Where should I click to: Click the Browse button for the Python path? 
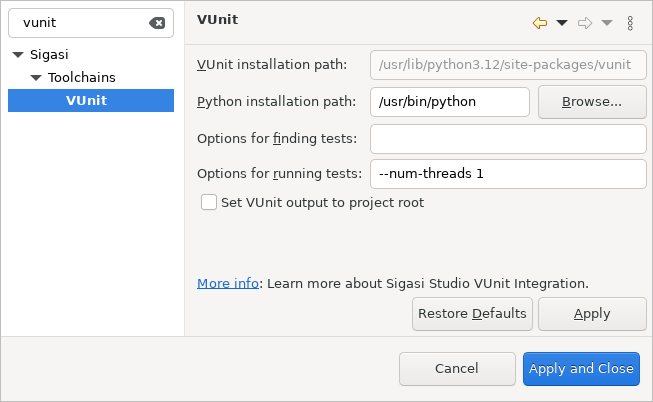pos(592,102)
